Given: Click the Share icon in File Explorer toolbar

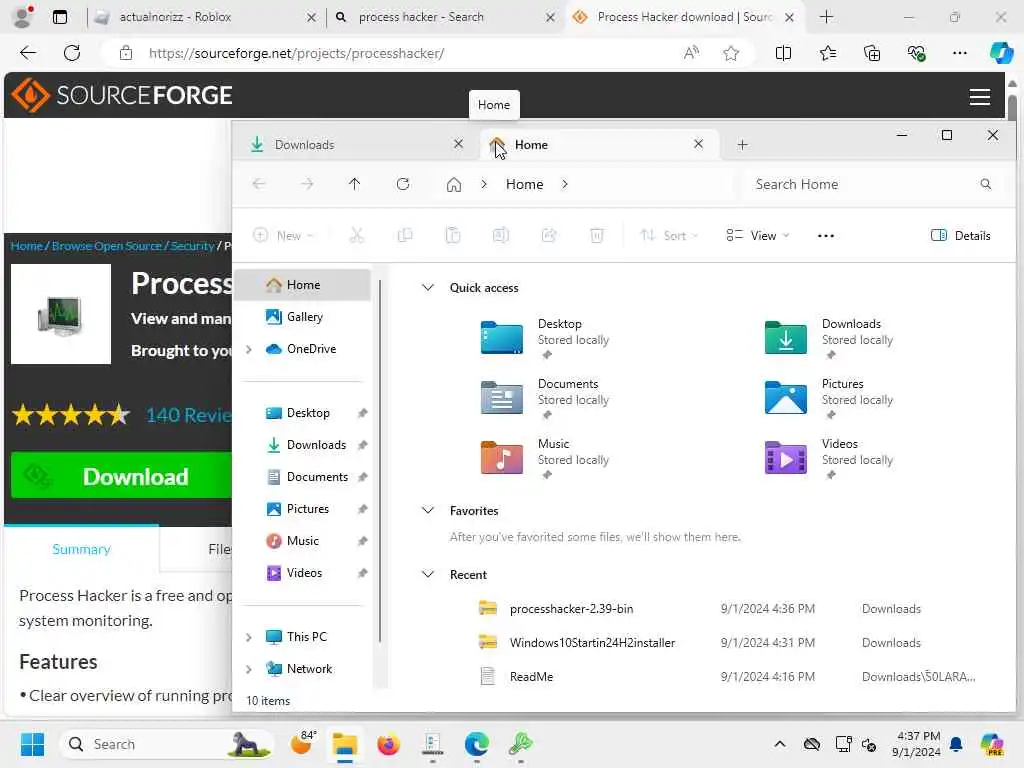Looking at the screenshot, I should pos(549,235).
